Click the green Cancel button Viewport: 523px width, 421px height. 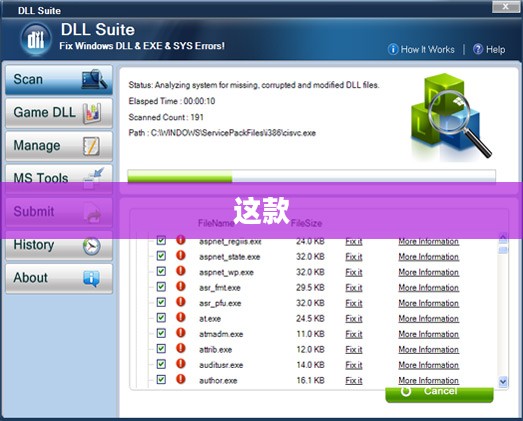(x=439, y=394)
